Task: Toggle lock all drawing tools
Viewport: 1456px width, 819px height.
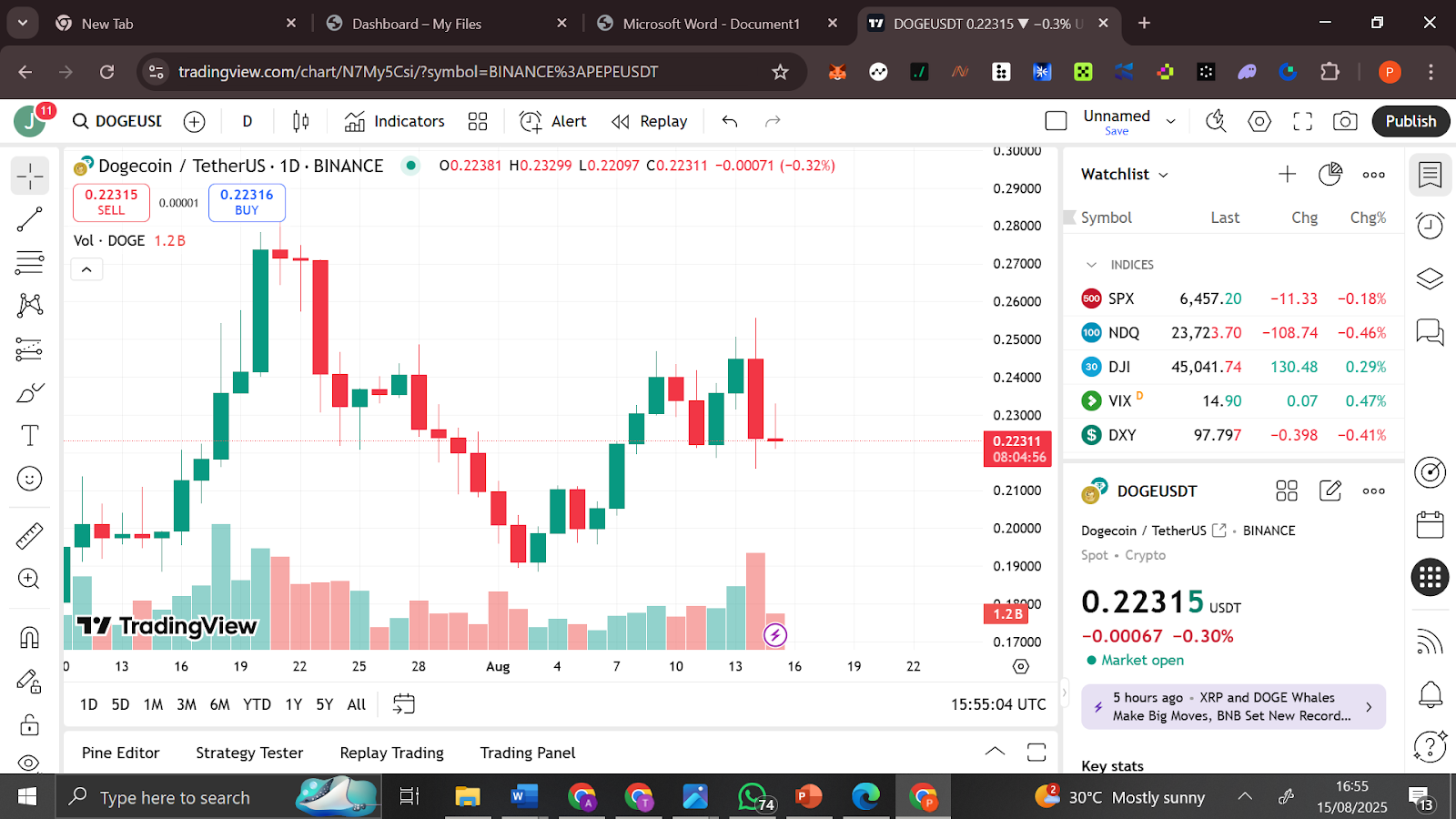Action: pos(30,724)
